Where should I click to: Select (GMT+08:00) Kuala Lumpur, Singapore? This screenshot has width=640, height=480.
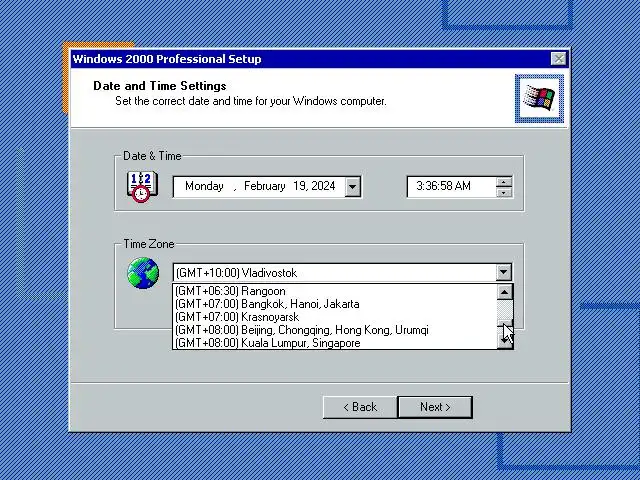335,343
